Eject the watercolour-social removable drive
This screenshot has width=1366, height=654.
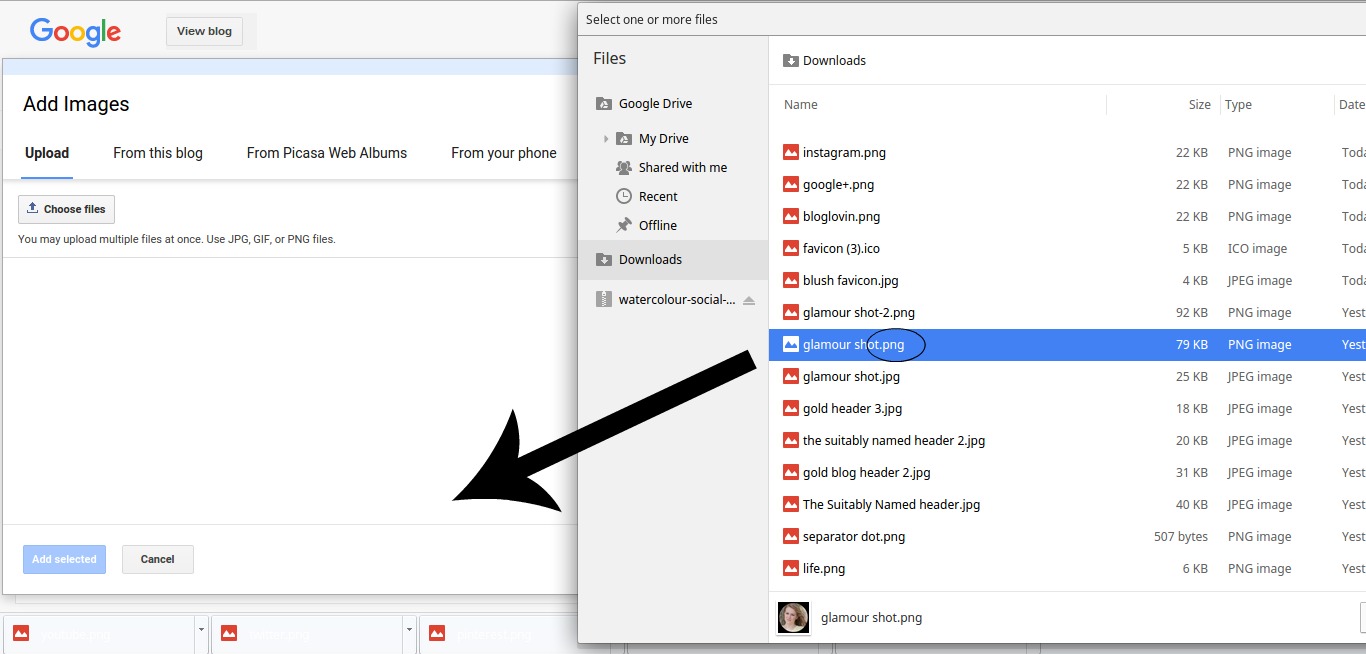(750, 299)
